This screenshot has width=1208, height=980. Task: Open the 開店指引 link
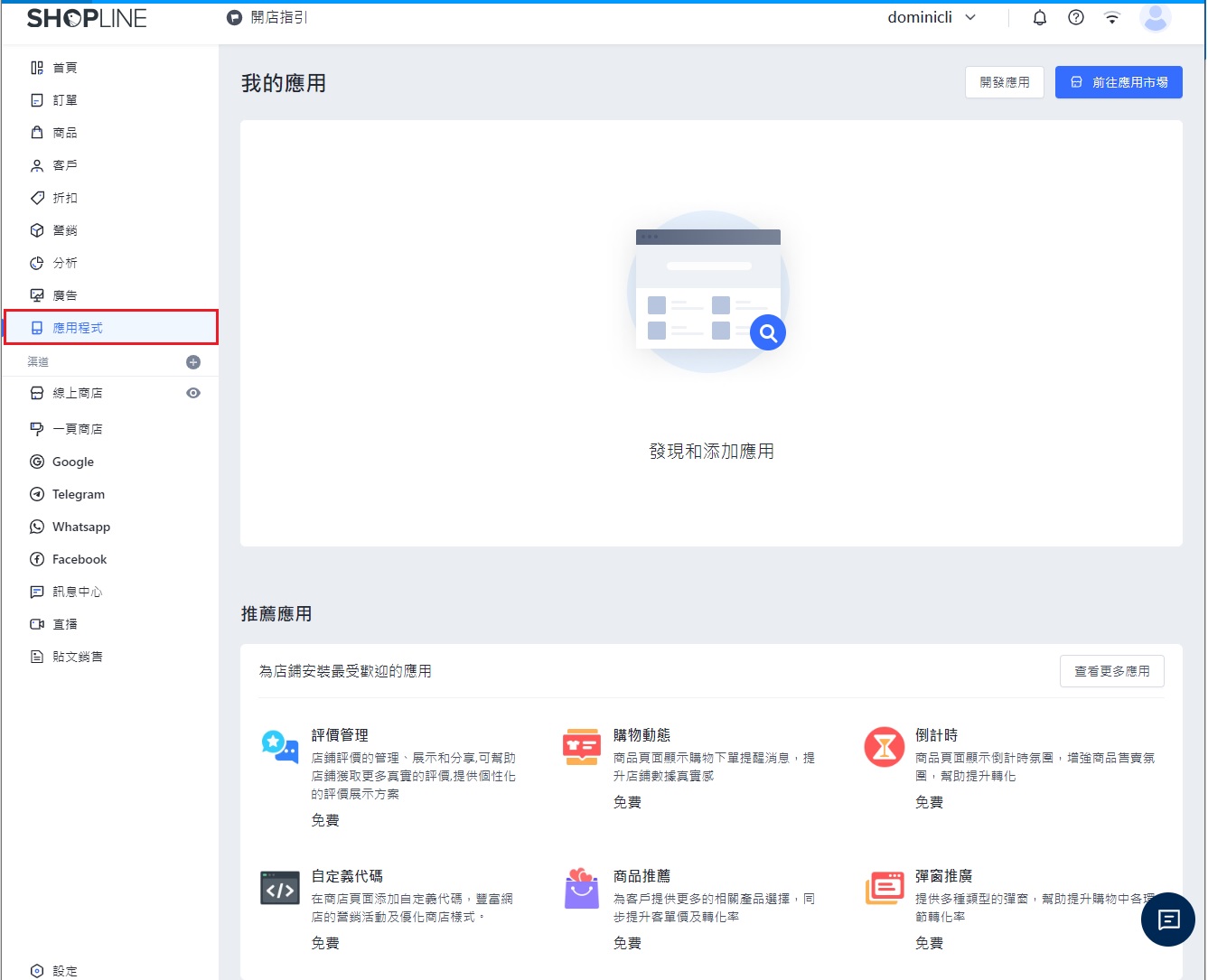[x=279, y=18]
